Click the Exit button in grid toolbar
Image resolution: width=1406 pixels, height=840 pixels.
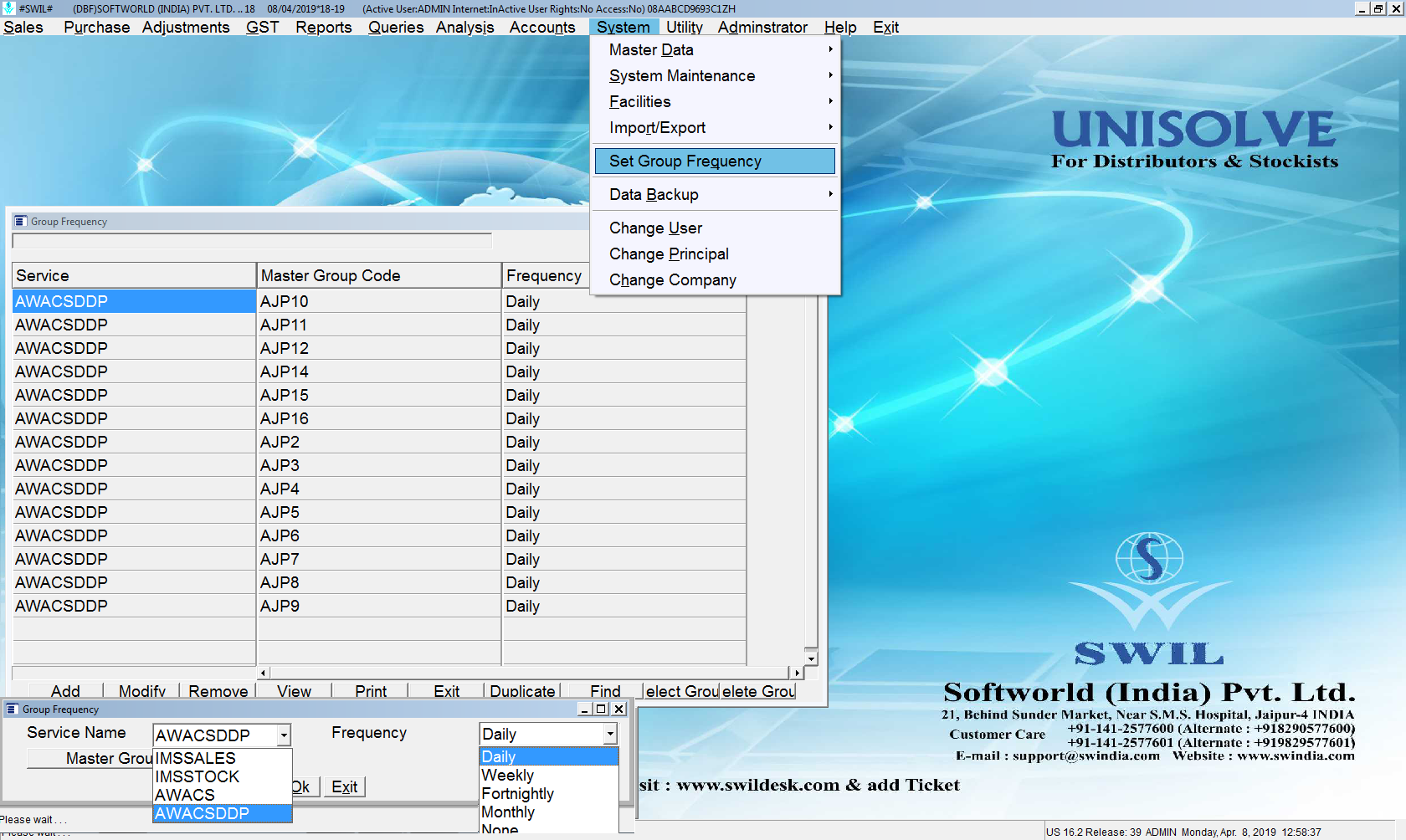446,691
